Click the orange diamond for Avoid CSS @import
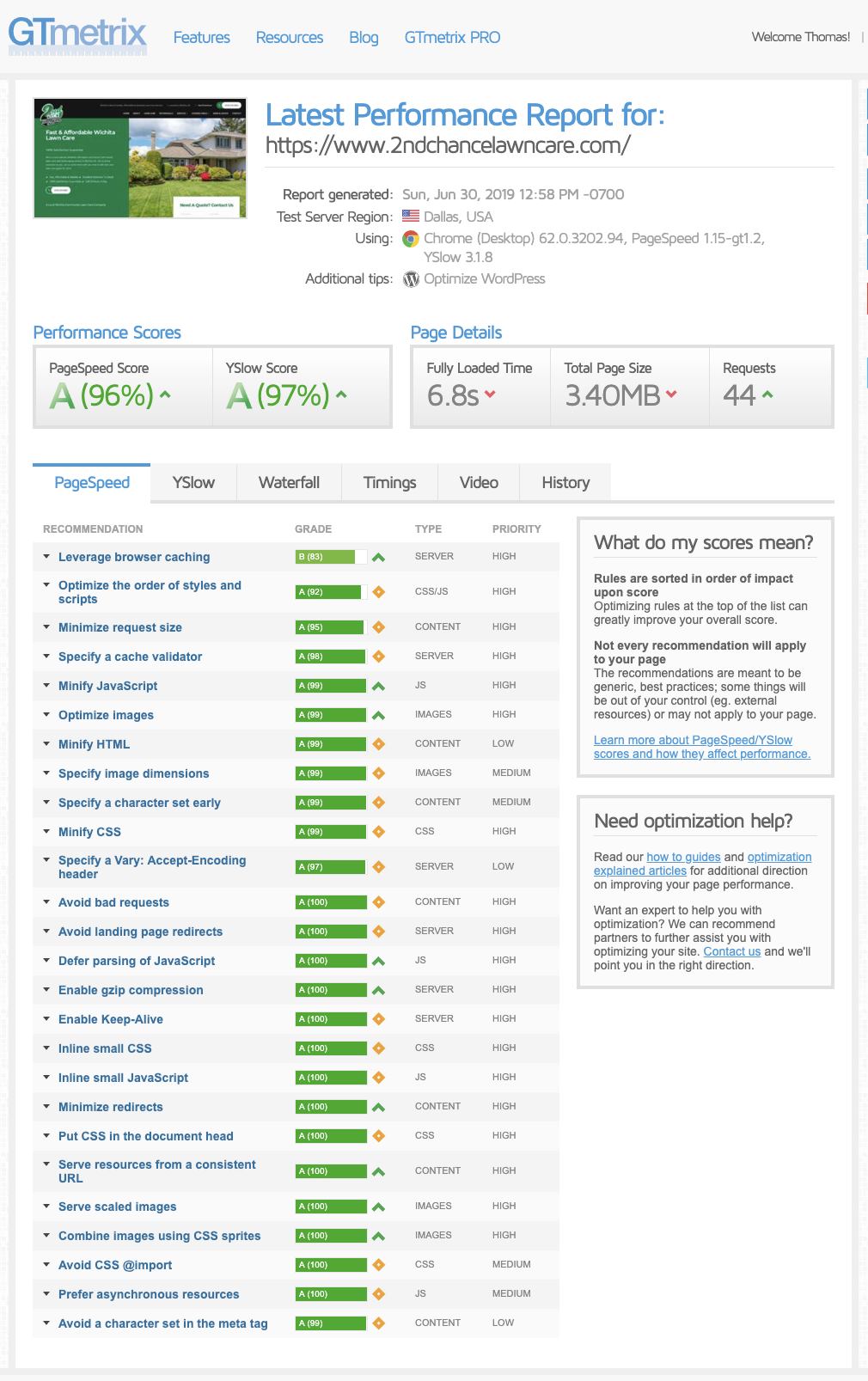Viewport: 868px width, 1381px height. tap(378, 1265)
